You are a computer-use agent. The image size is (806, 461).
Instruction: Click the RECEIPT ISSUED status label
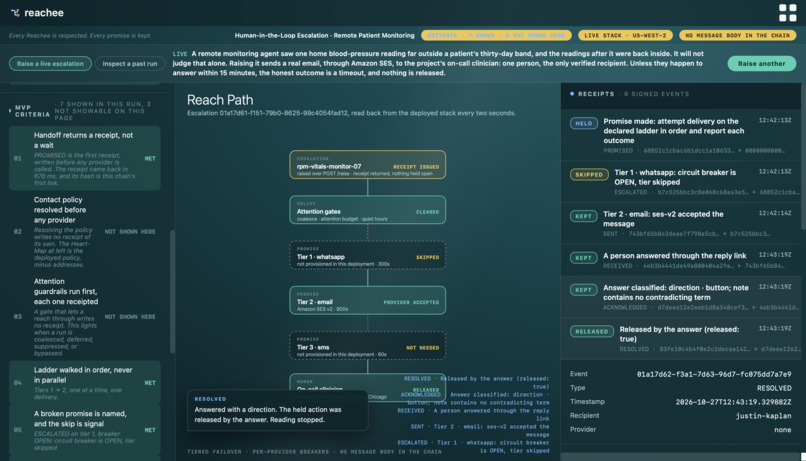pos(416,167)
